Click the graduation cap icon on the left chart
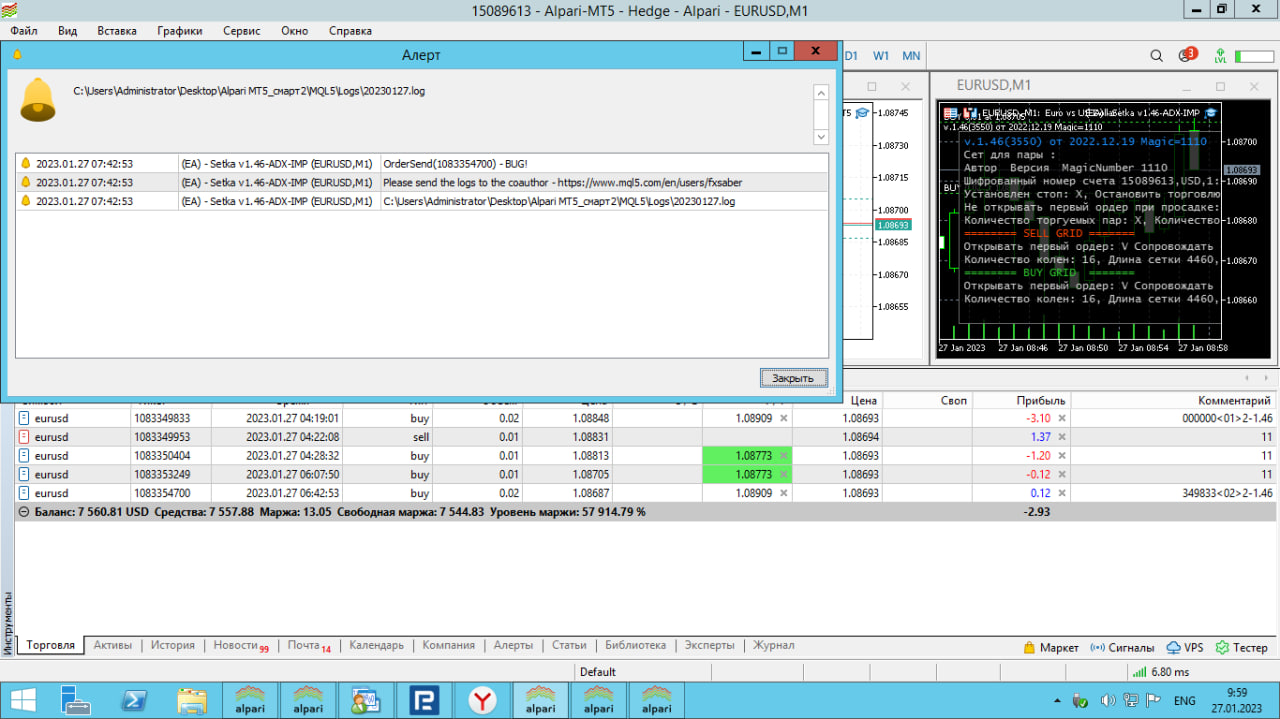This screenshot has width=1280, height=719. click(x=861, y=113)
